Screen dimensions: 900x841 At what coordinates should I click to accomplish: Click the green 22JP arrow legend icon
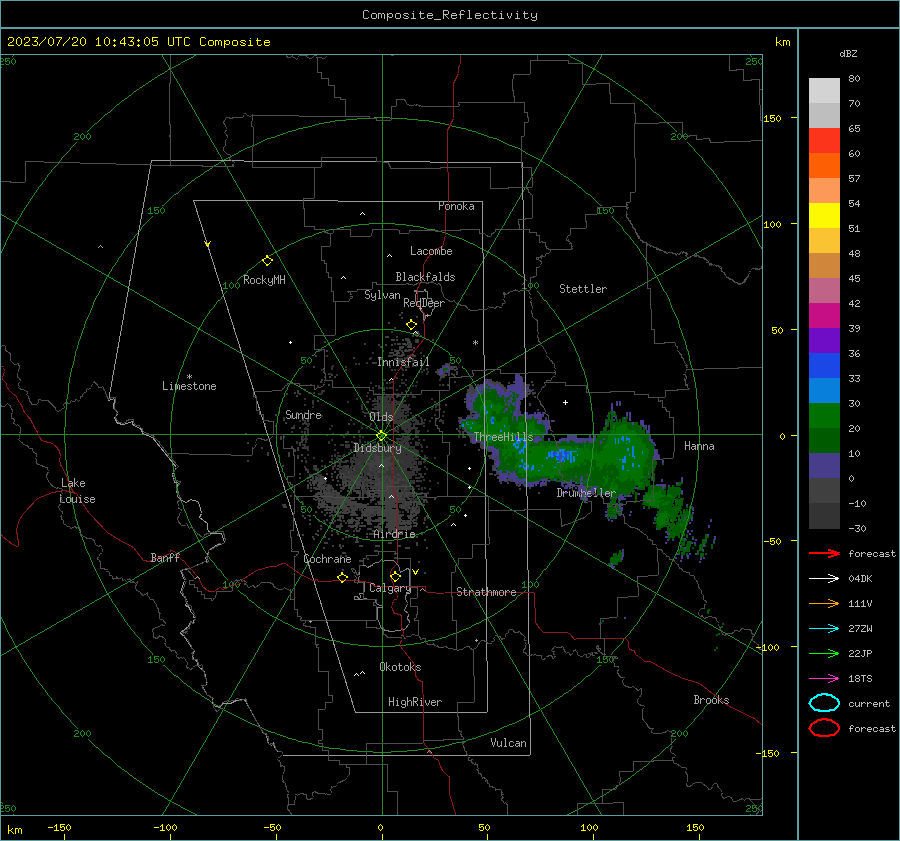pos(824,653)
